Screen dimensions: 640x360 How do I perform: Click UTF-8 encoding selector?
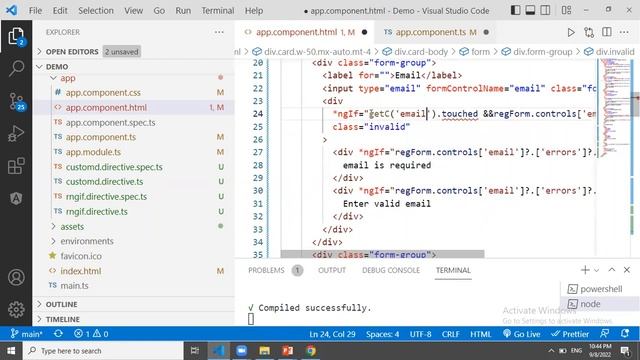[x=420, y=334]
